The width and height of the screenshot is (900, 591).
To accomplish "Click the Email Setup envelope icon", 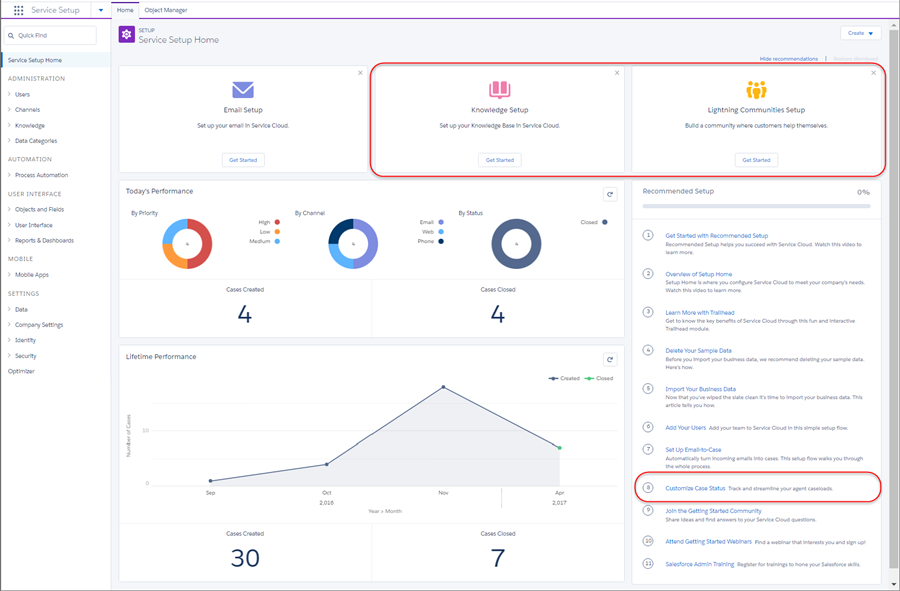I will (243, 90).
